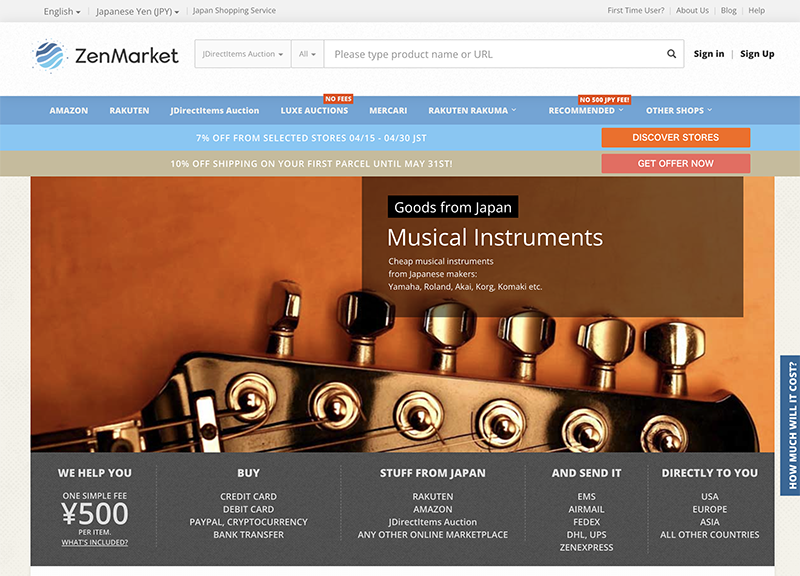800x576 pixels.
Task: Open the Amazon nav item
Action: (69, 110)
